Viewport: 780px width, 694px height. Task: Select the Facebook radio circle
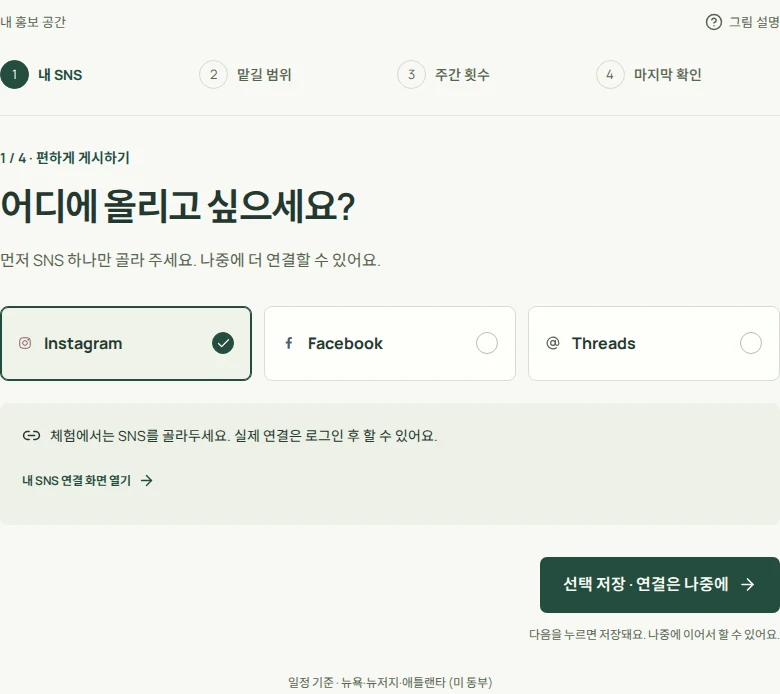(x=487, y=343)
